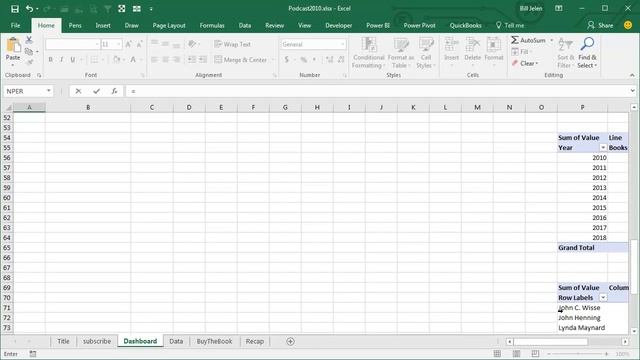The image size is (640, 360).
Task: Confirm entry with the checkmark icon
Action: click(96, 91)
